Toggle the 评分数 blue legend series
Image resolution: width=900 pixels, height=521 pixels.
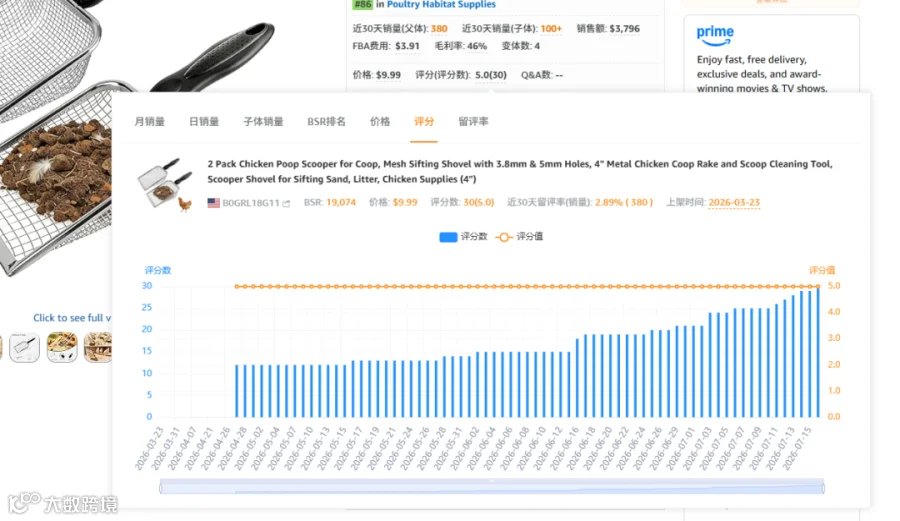tap(463, 236)
